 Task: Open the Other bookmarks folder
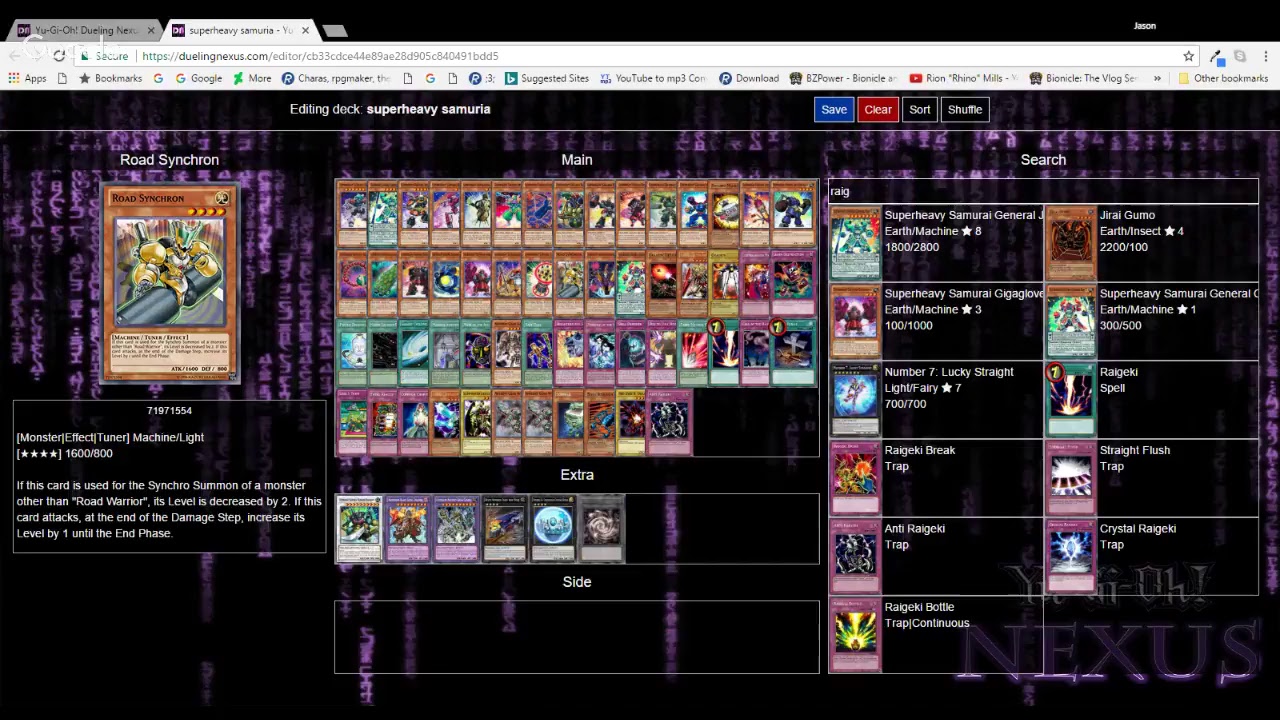pos(1223,78)
